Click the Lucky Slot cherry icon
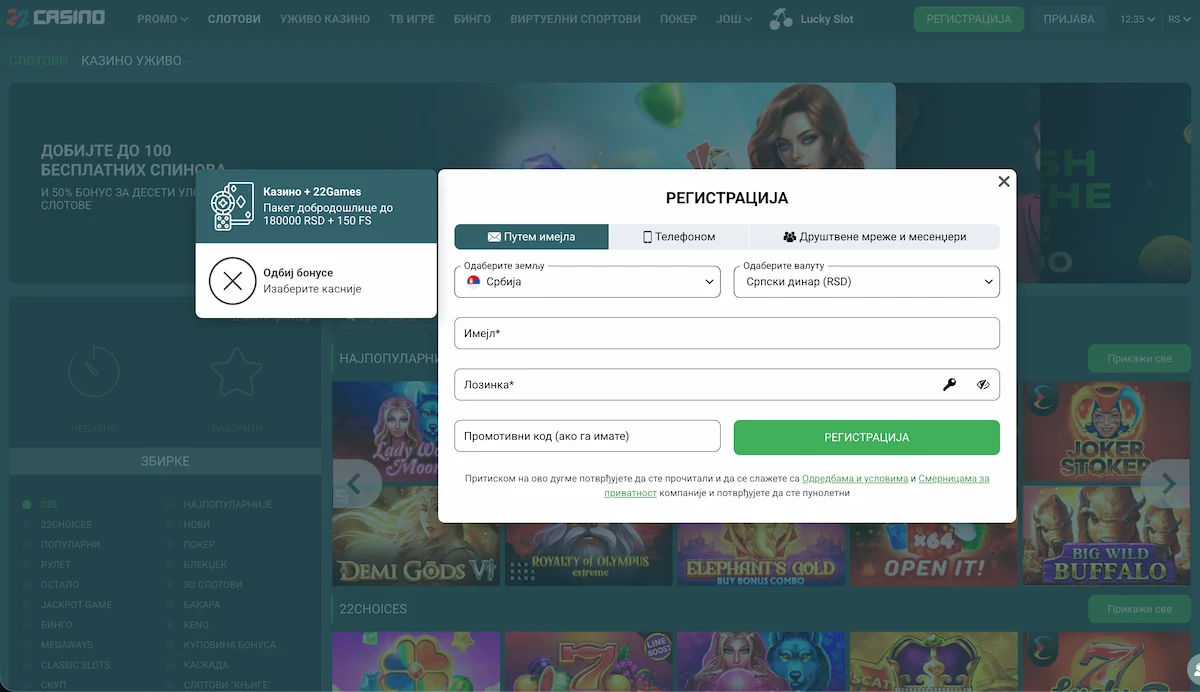Screen dimensions: 1200x692 point(781,18)
